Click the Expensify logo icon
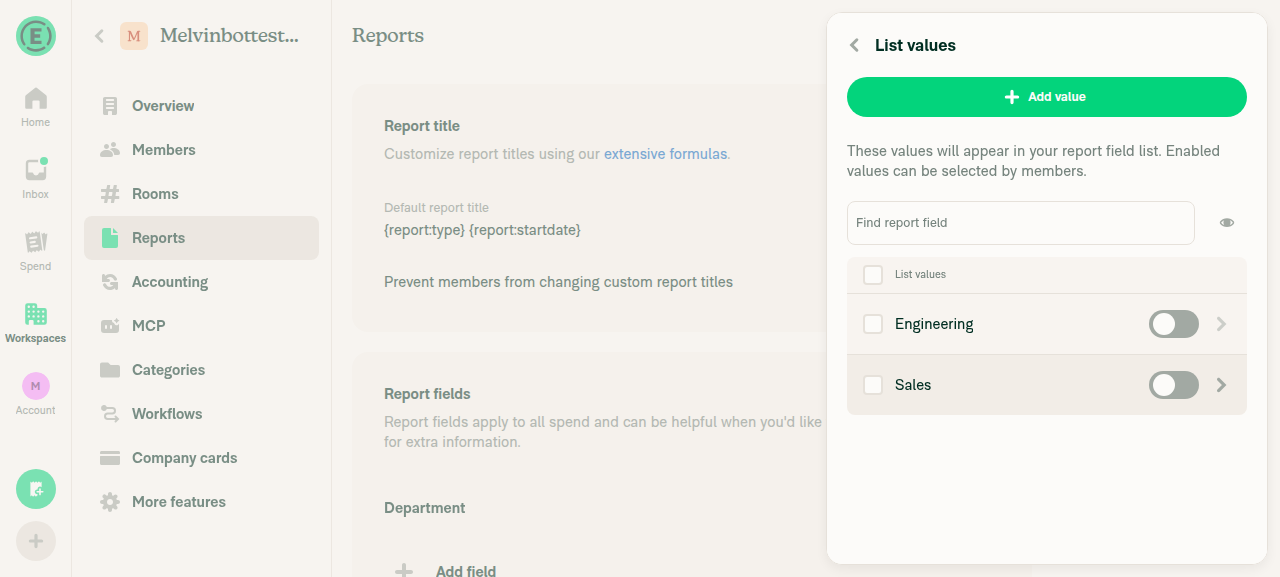The width and height of the screenshot is (1280, 577). tap(36, 36)
